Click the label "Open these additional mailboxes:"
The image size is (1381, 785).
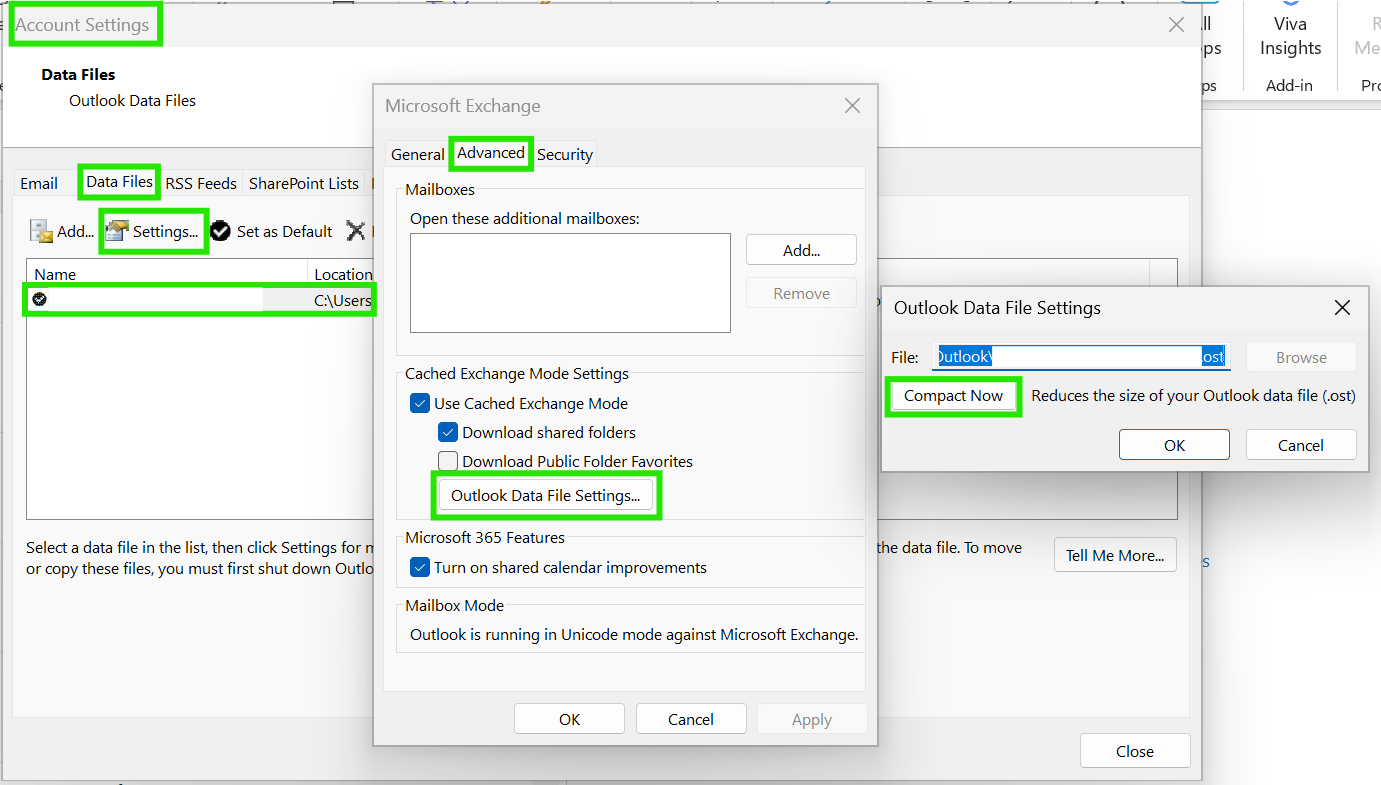(525, 218)
